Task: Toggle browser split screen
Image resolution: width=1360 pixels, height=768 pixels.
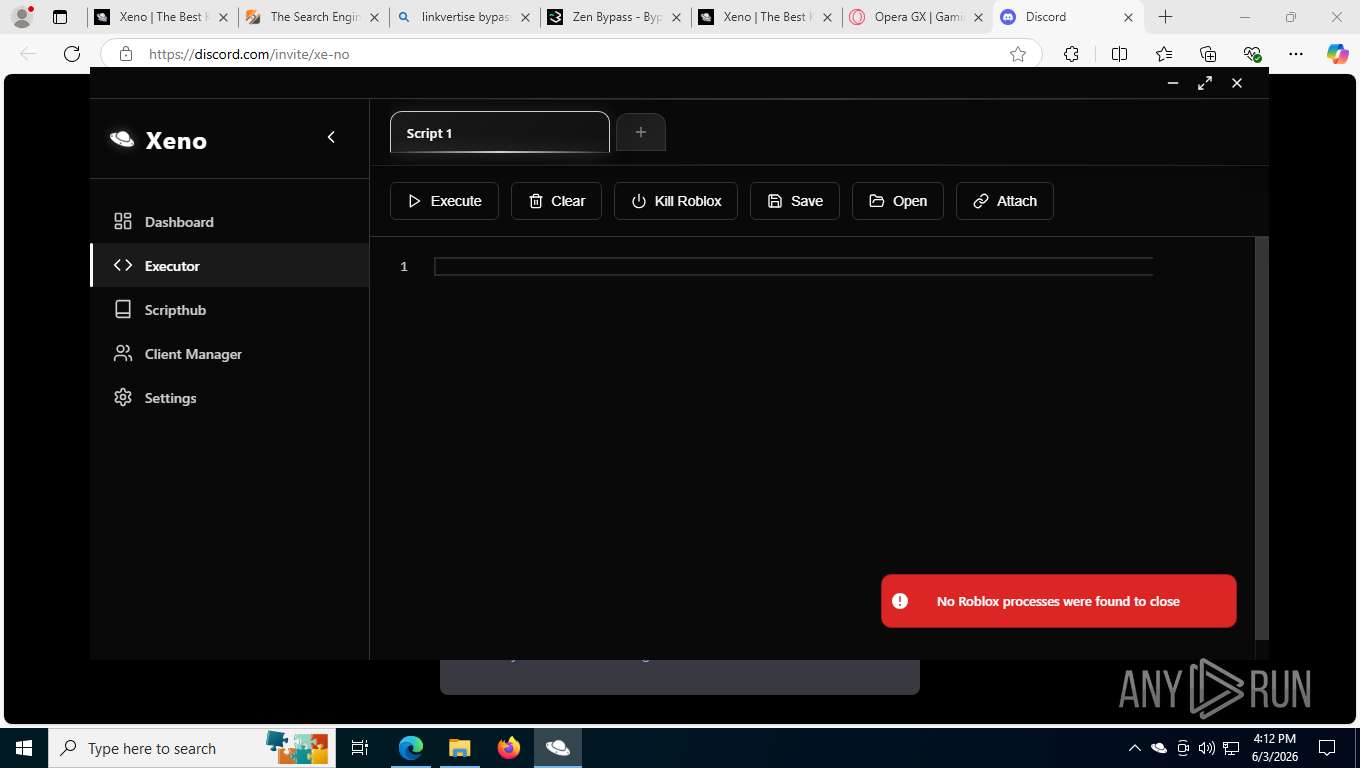Action: pos(1119,54)
